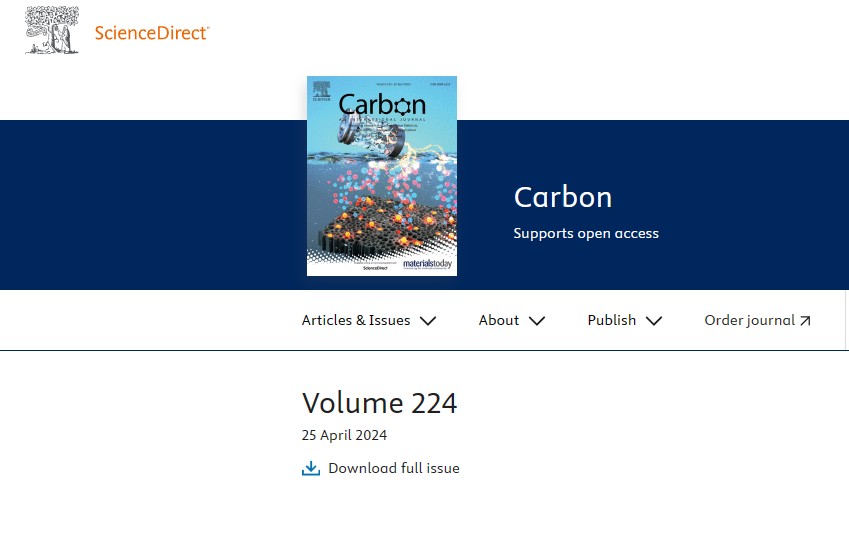Open the About dropdown menu
Image resolution: width=849 pixels, height=542 pixels.
coord(512,320)
